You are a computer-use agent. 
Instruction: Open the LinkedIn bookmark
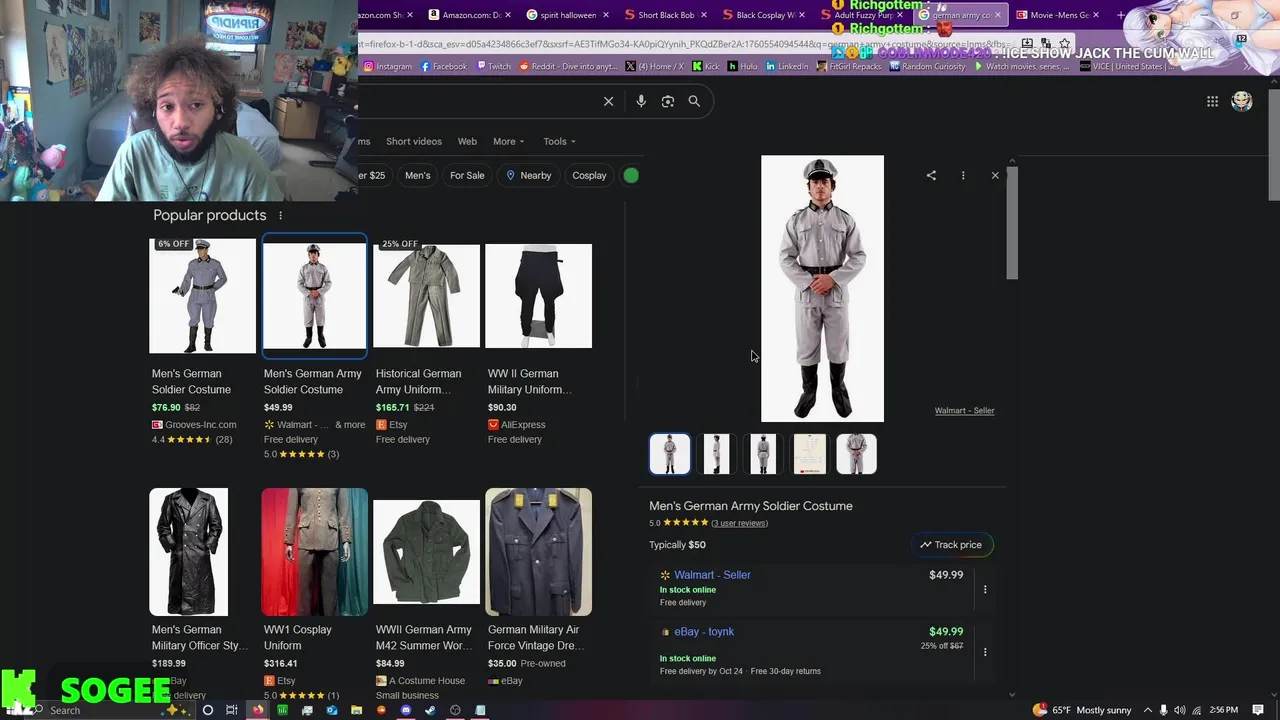click(x=787, y=66)
